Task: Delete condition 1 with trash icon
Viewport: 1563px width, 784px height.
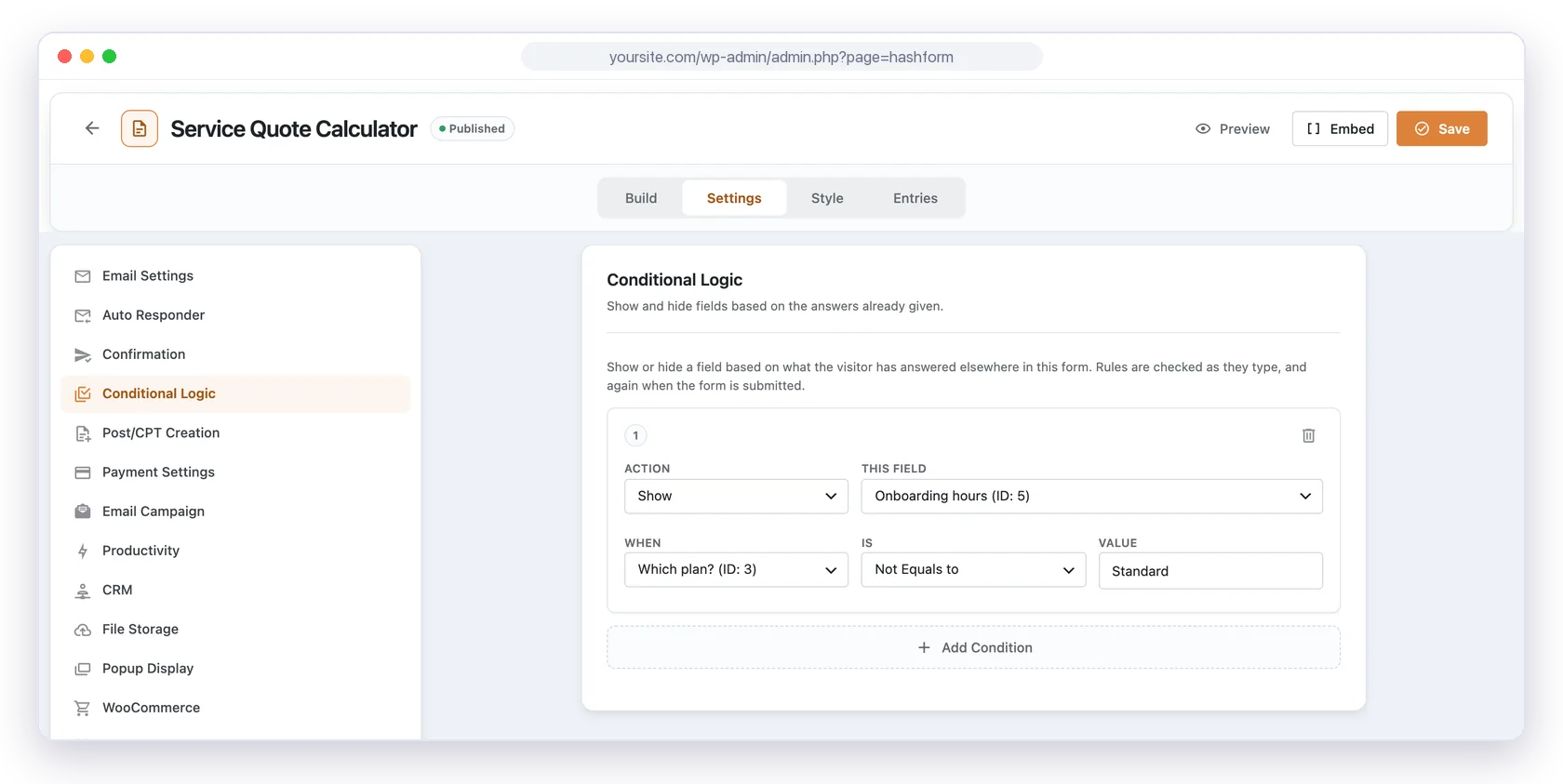Action: tap(1308, 435)
